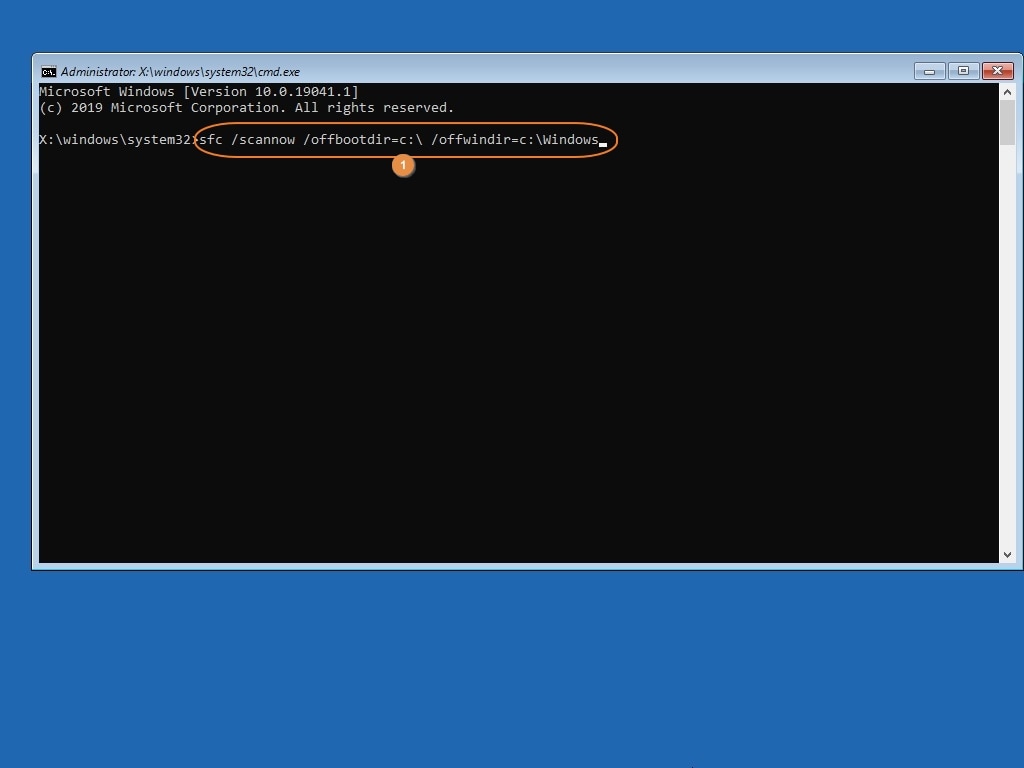Click the scrollbar up arrow
This screenshot has height=768, width=1024.
point(1007,92)
